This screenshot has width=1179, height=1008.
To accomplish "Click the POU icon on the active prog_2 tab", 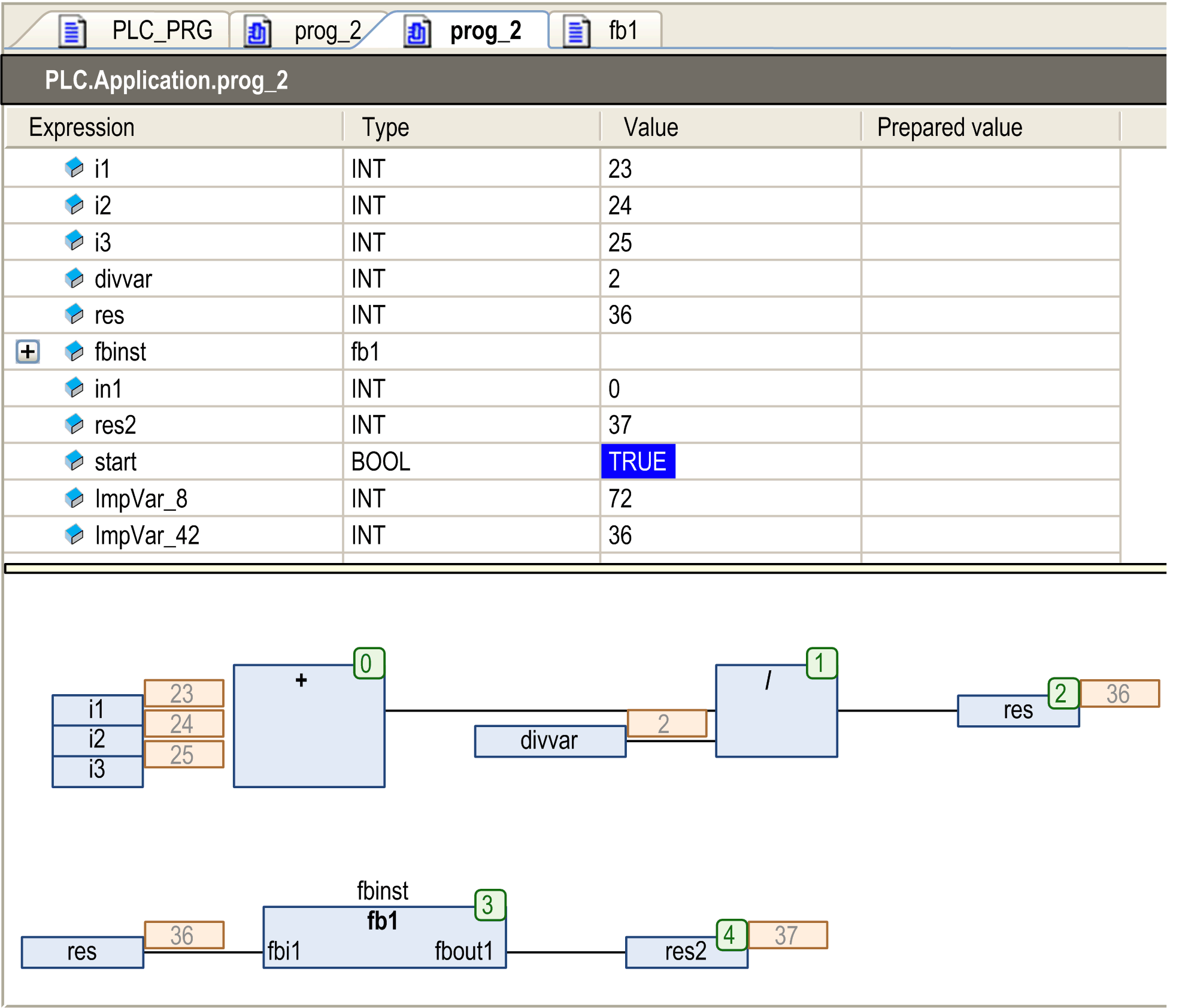I will point(417,31).
